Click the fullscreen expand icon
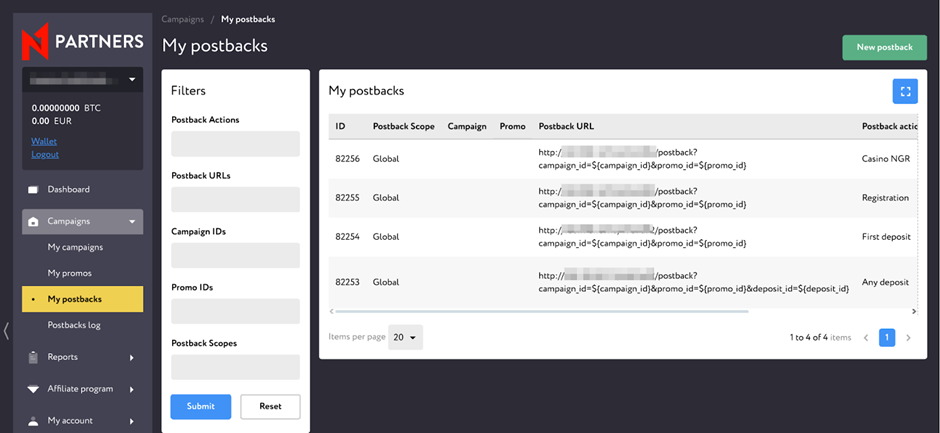This screenshot has width=940, height=433. pos(904,91)
